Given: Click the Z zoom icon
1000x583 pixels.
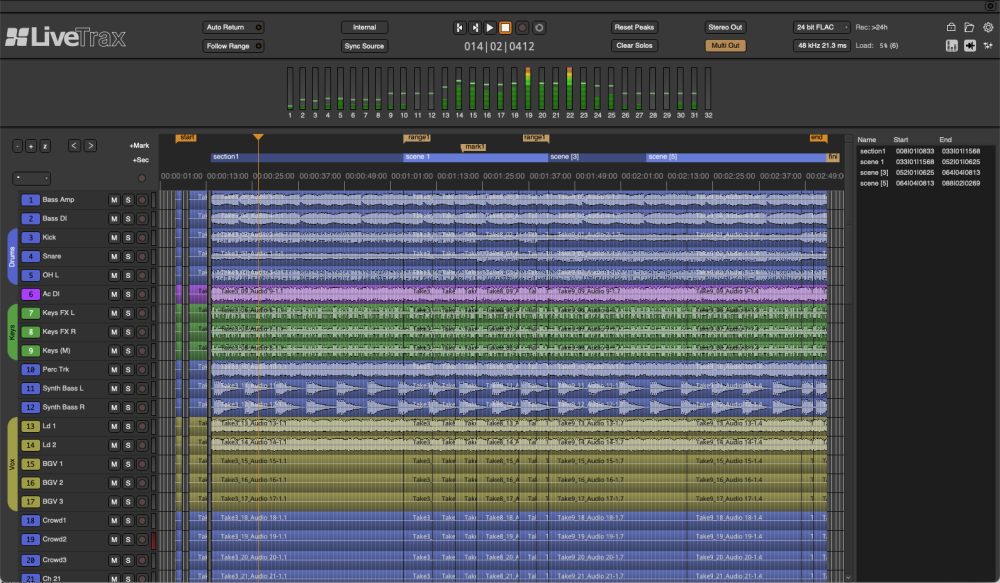Looking at the screenshot, I should [45, 146].
